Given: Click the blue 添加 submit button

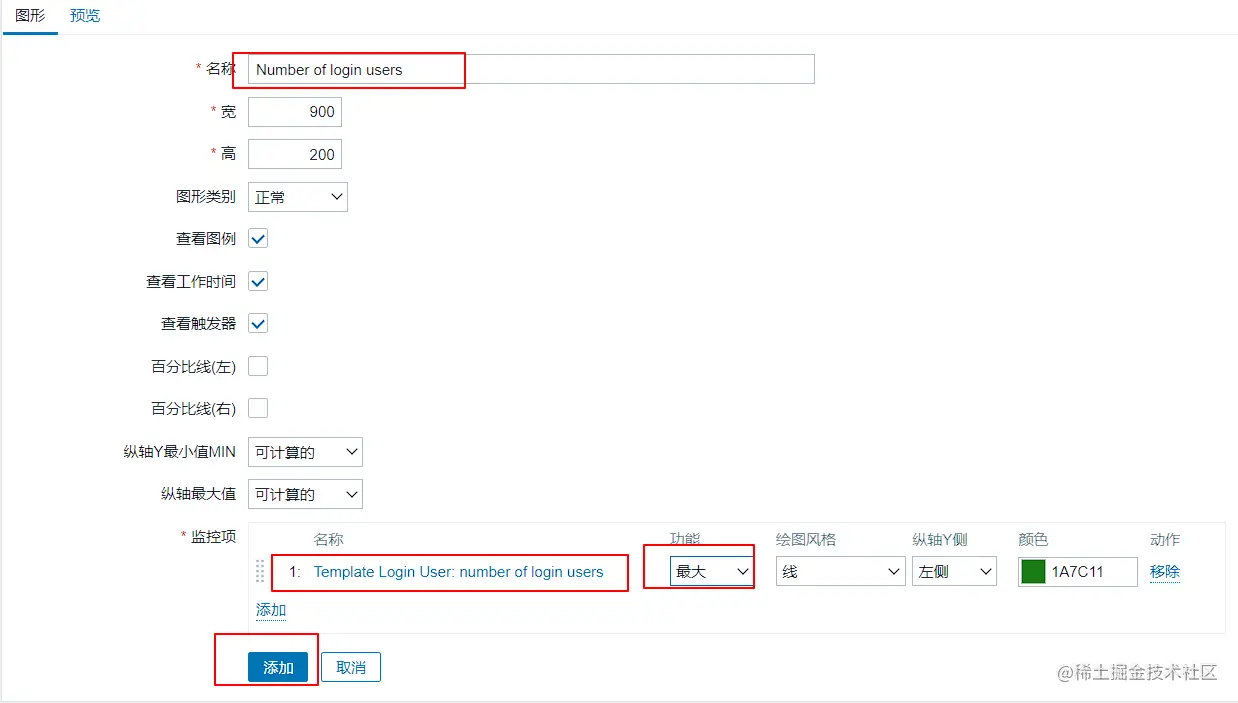Looking at the screenshot, I should coord(278,667).
